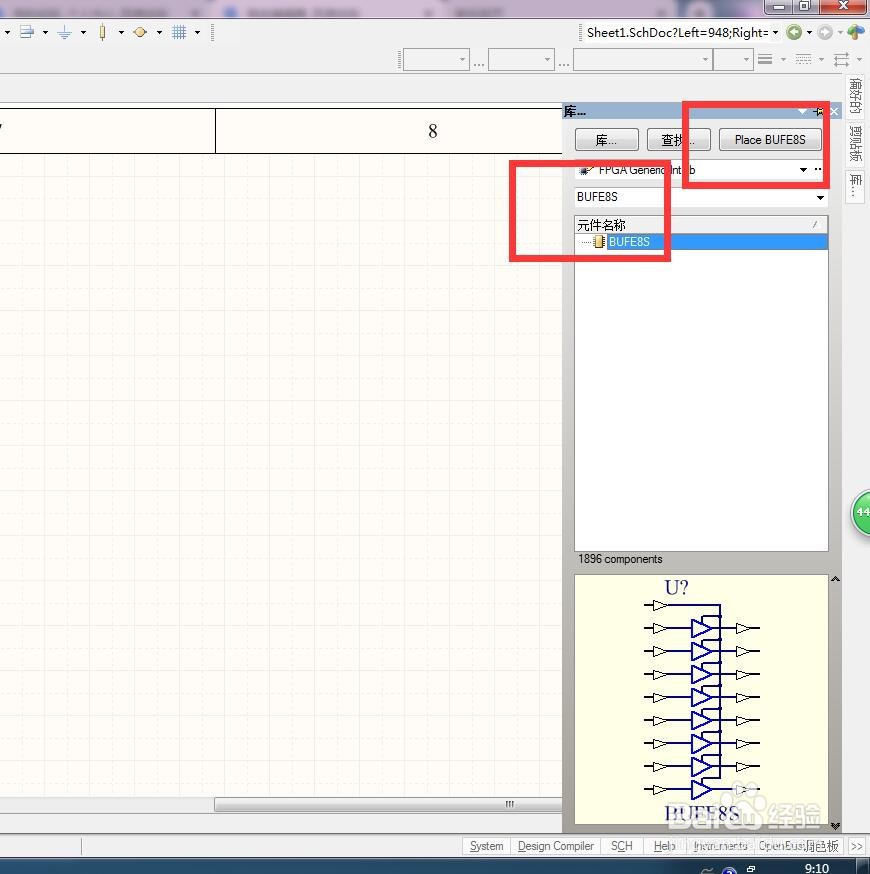Select the GND power port tool

point(65,32)
